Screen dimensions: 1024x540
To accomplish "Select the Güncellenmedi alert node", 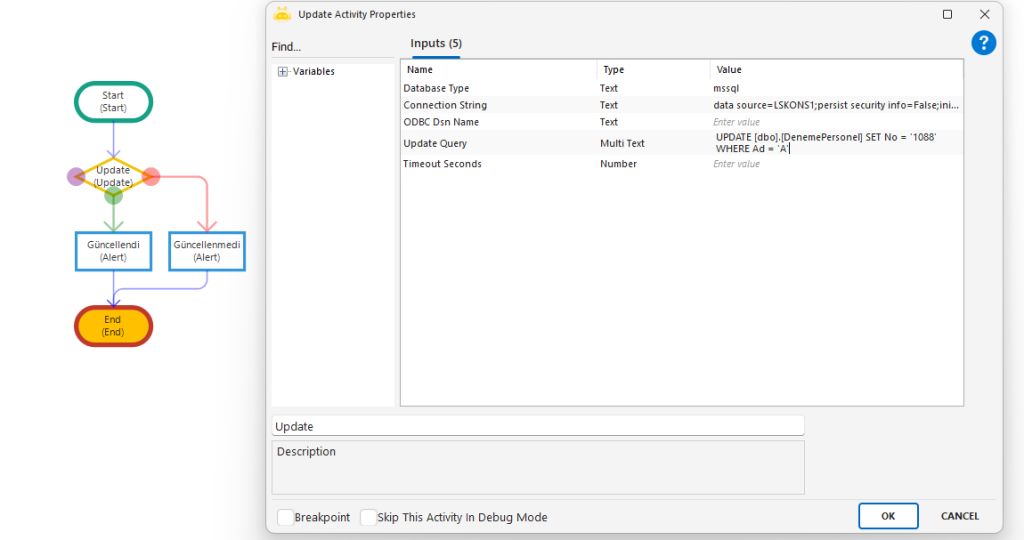I will pos(207,251).
